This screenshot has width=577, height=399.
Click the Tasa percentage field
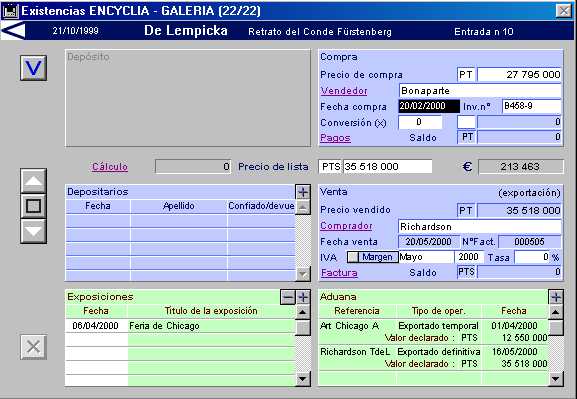click(532, 257)
